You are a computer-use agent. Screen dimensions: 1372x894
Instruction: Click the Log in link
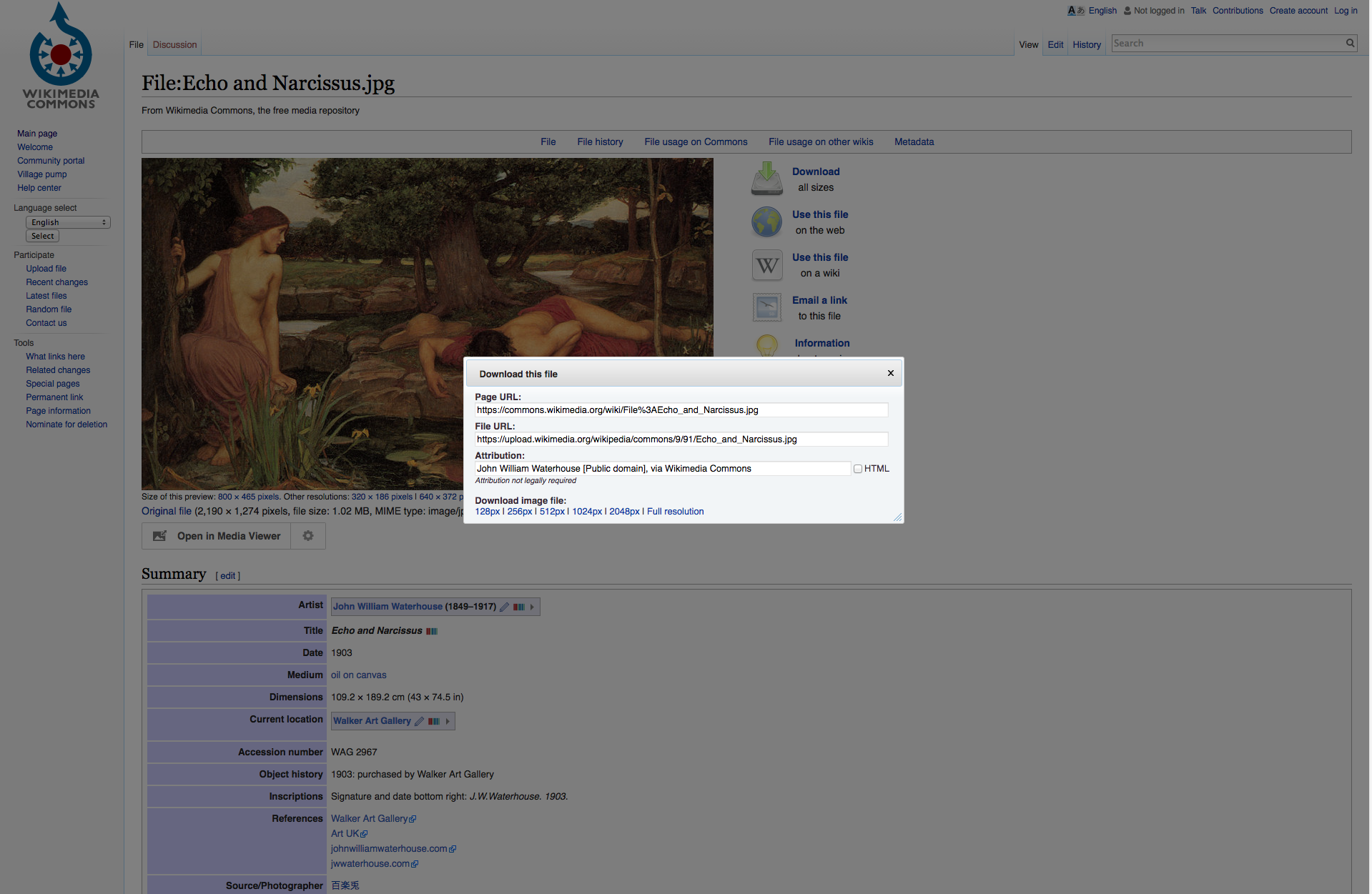(x=1346, y=11)
